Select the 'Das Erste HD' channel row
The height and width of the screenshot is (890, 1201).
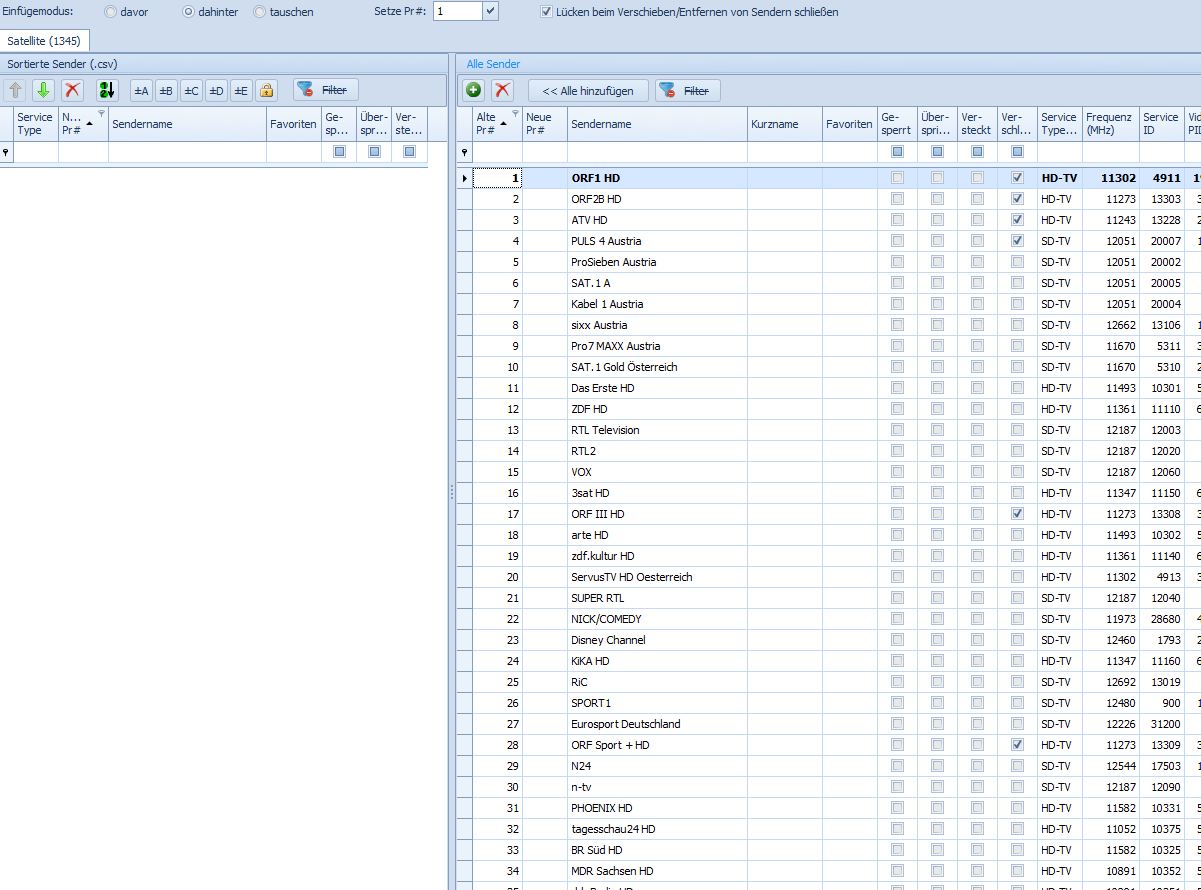point(828,388)
